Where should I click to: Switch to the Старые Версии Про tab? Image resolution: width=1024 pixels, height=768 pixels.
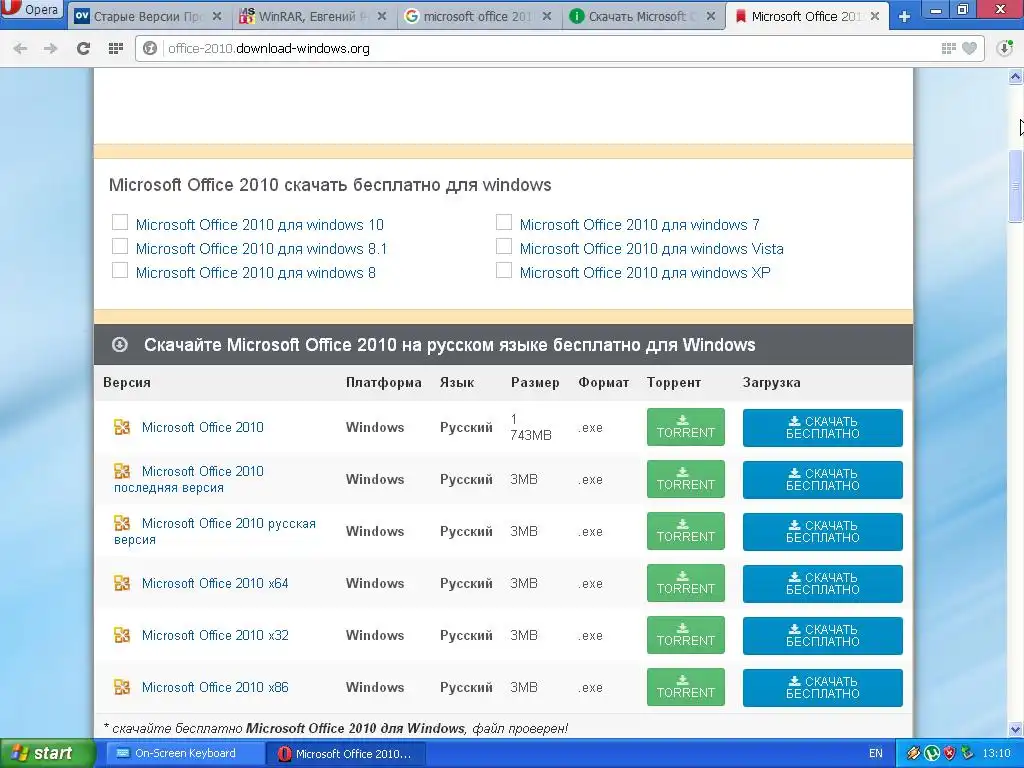(148, 16)
